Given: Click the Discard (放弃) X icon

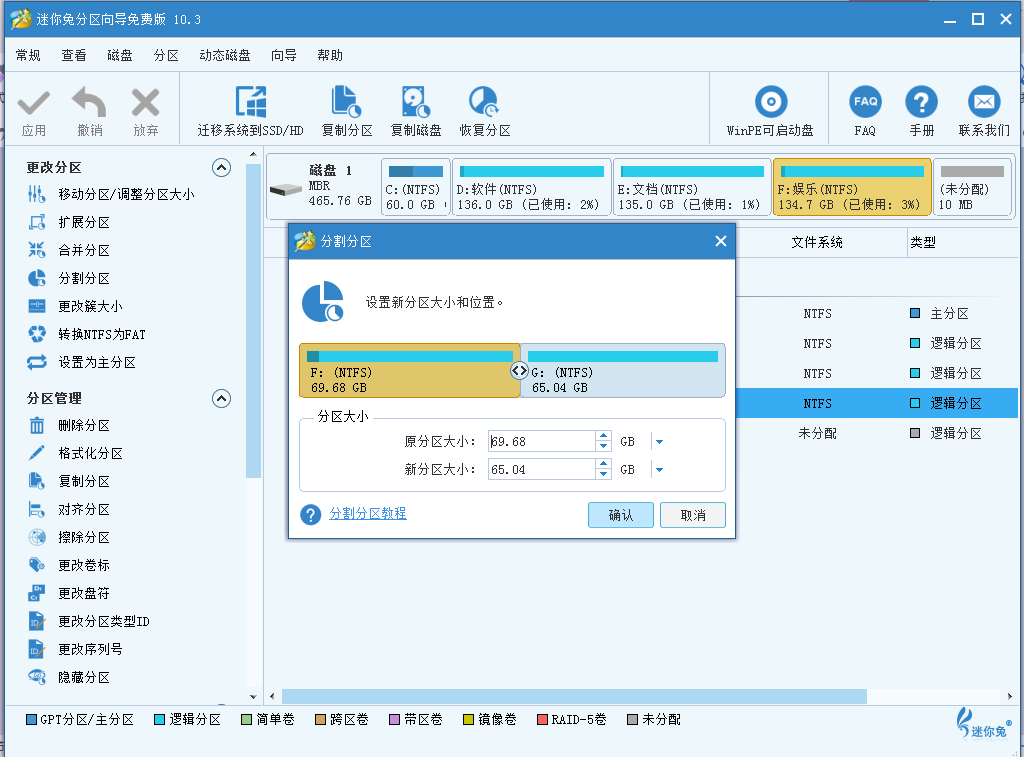Looking at the screenshot, I should pyautogui.click(x=145, y=103).
